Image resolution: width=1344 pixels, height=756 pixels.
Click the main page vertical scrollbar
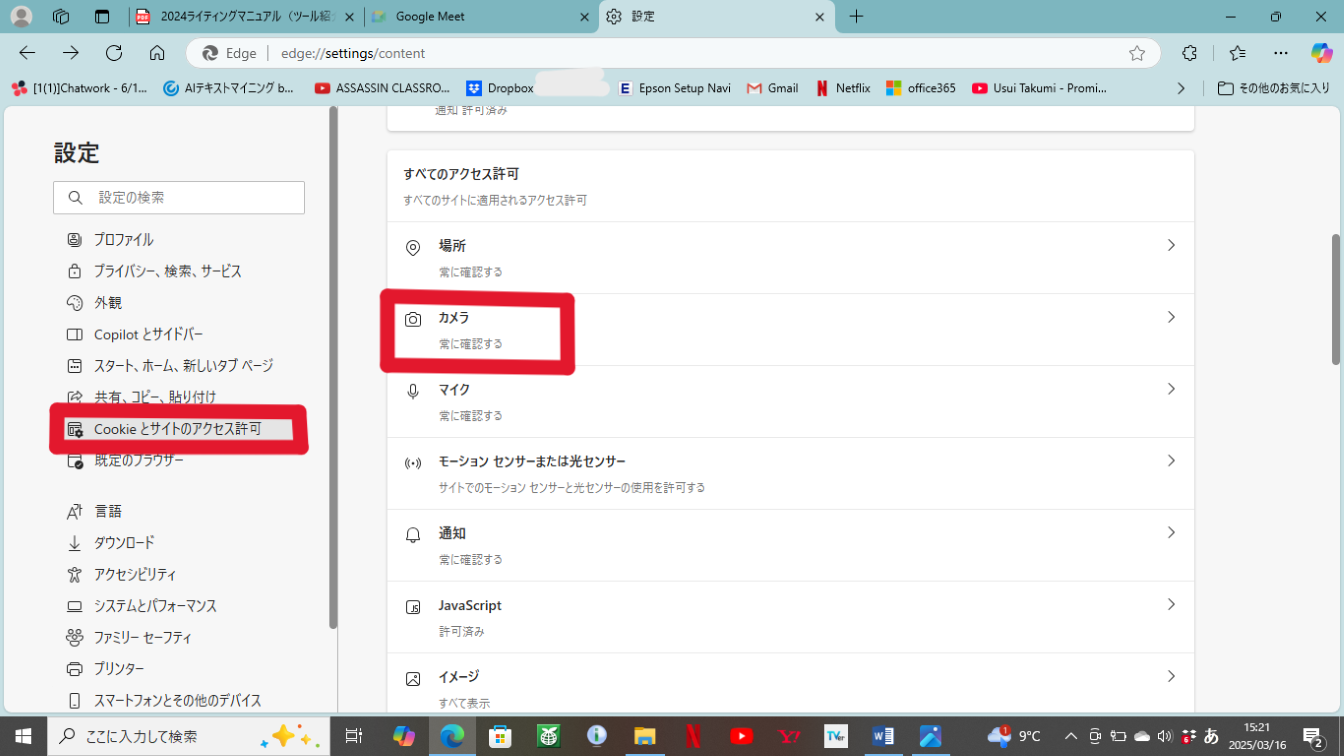(x=1335, y=300)
